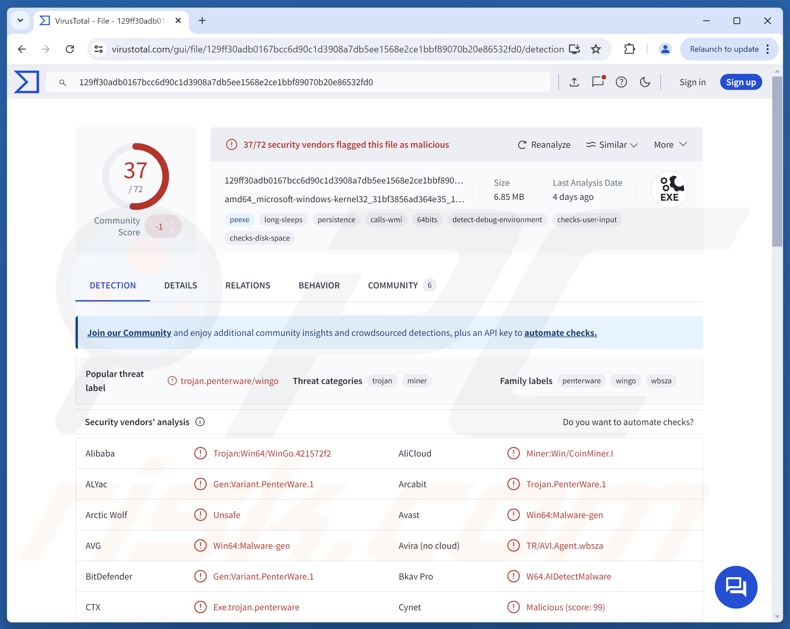This screenshot has width=790, height=629.
Task: Switch to the DETAILS tab
Action: (x=180, y=285)
